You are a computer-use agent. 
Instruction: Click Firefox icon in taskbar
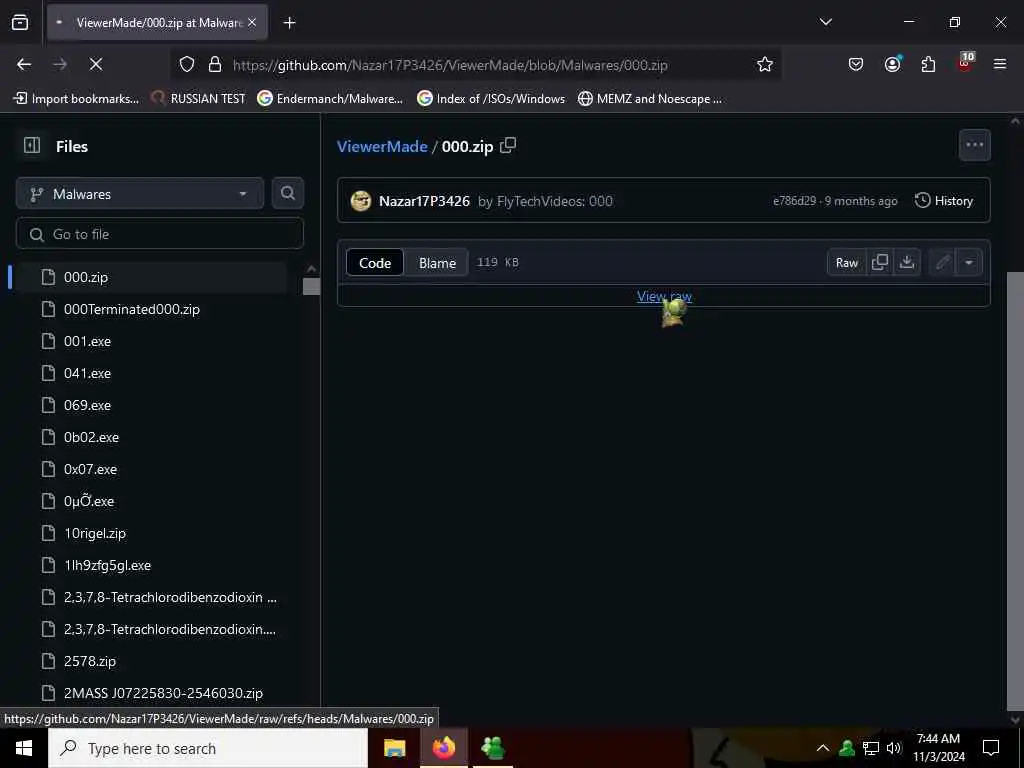443,748
